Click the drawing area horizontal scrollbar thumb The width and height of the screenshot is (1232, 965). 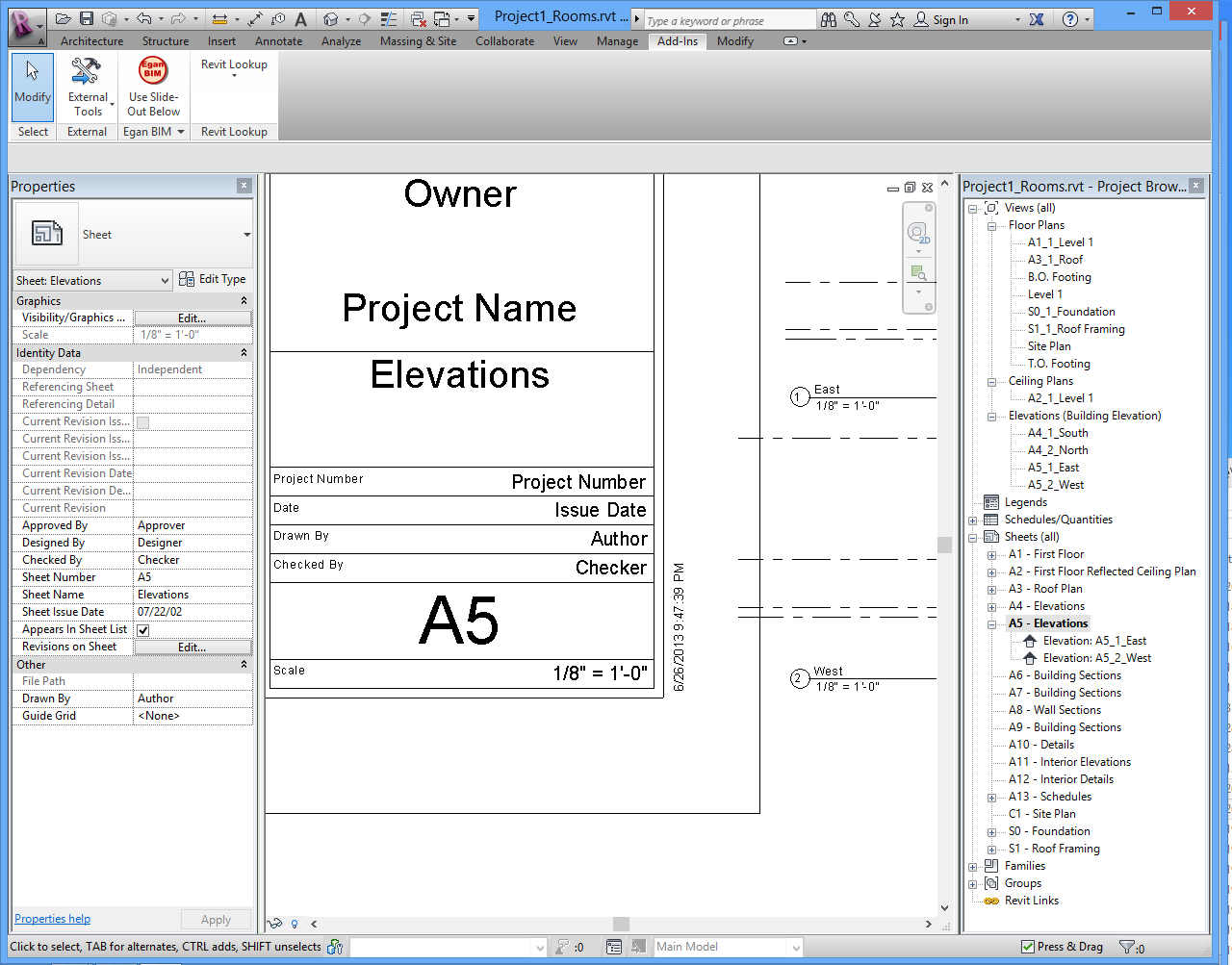[x=621, y=924]
